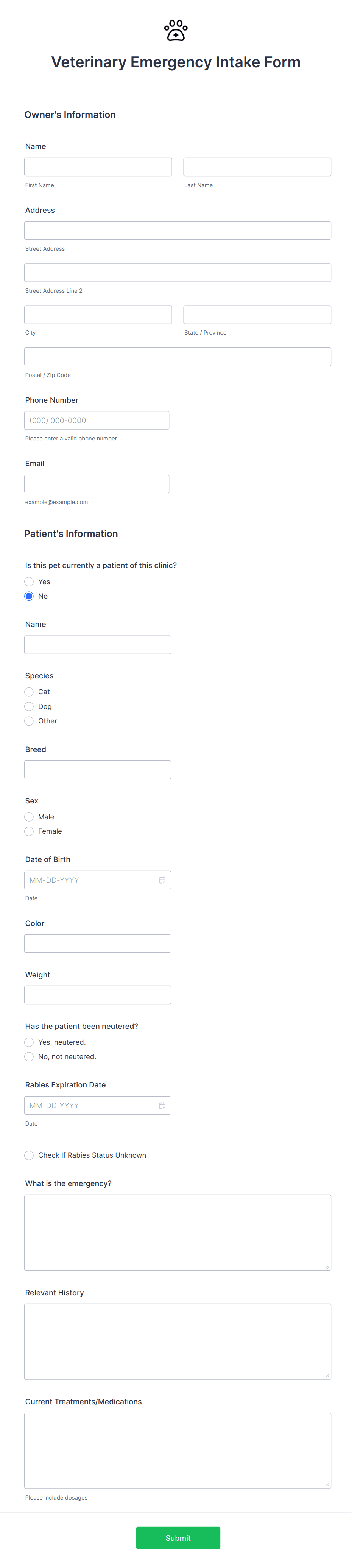
Task: Open the Rabies Expiration Date calendar icon
Action: [x=162, y=1105]
